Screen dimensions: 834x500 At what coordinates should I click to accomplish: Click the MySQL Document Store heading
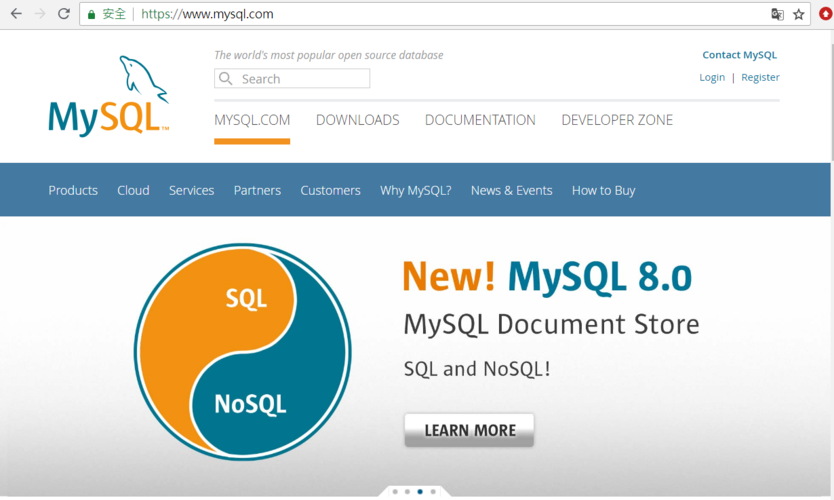pos(552,324)
